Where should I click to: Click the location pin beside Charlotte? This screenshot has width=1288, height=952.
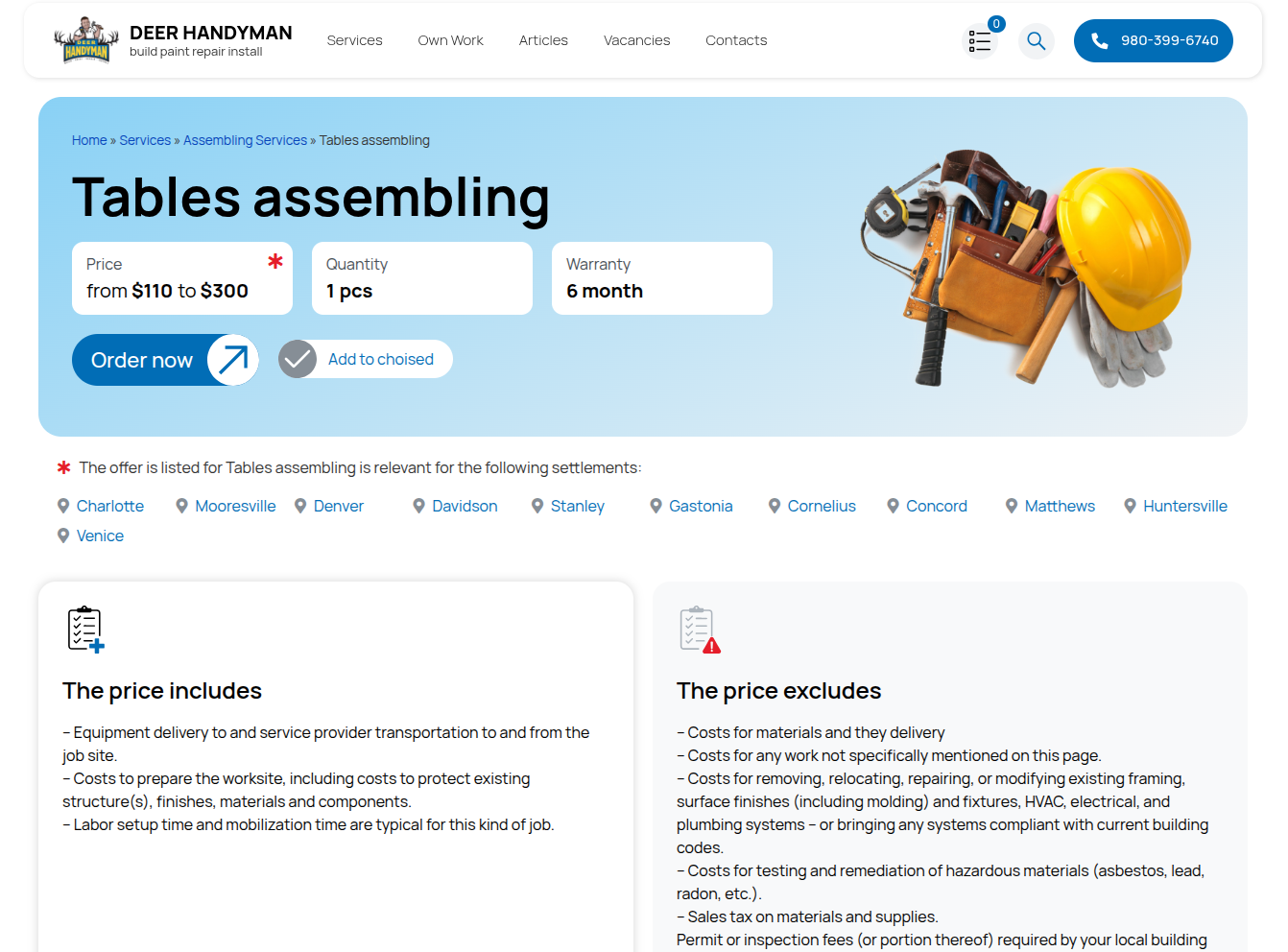[63, 506]
